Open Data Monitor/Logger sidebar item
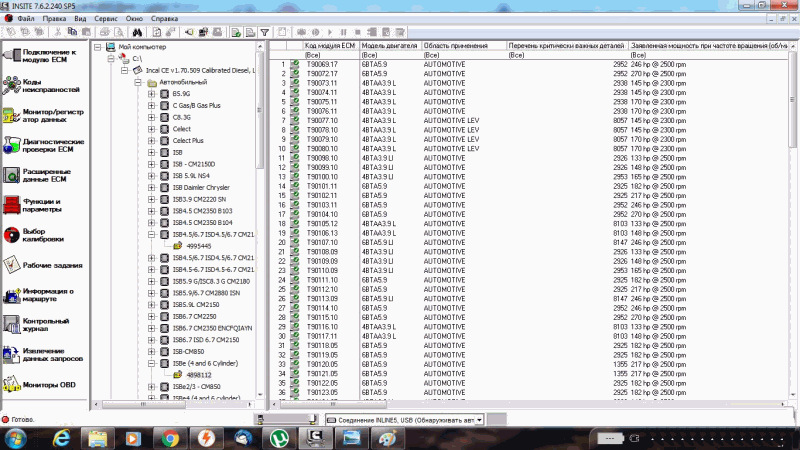 click(43, 115)
